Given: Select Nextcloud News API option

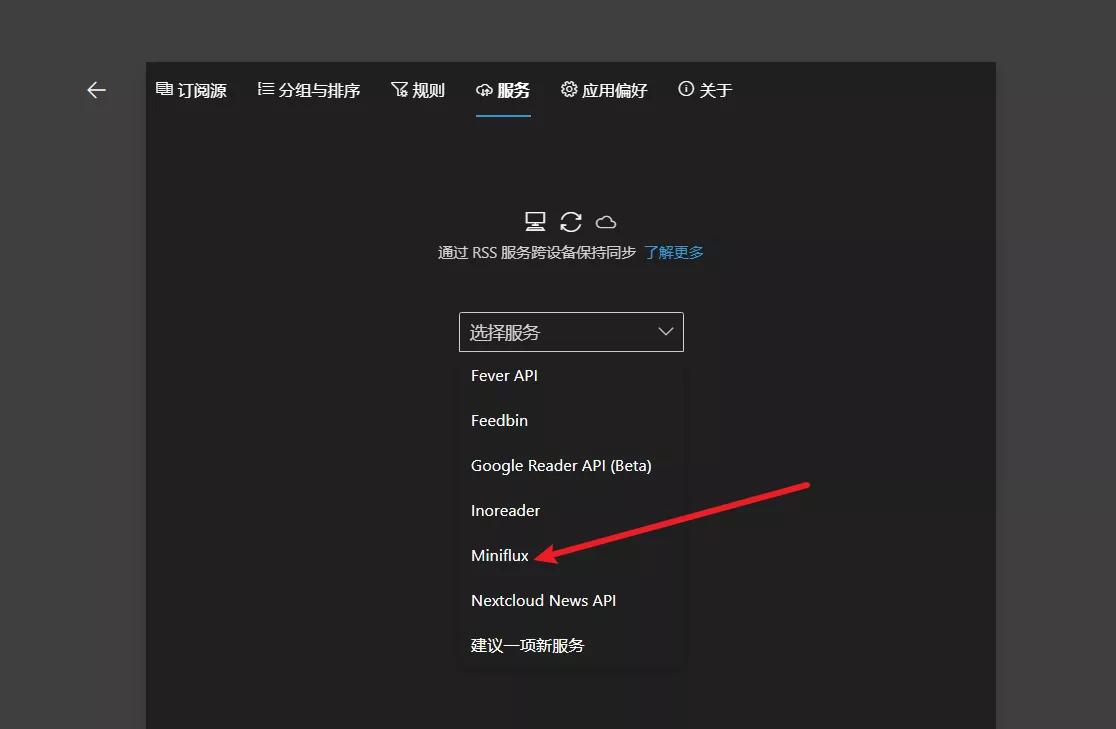Looking at the screenshot, I should pyautogui.click(x=571, y=600).
